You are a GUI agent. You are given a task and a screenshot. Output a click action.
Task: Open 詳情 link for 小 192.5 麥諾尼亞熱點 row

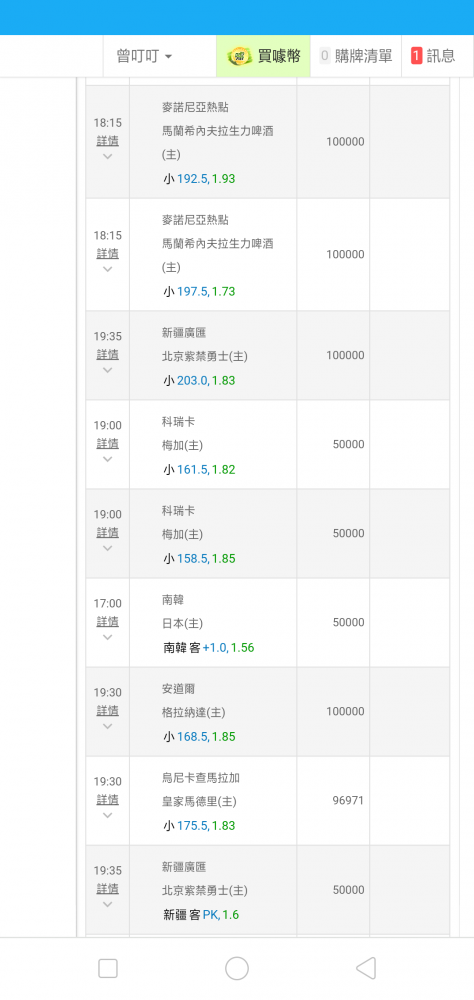tap(107, 141)
